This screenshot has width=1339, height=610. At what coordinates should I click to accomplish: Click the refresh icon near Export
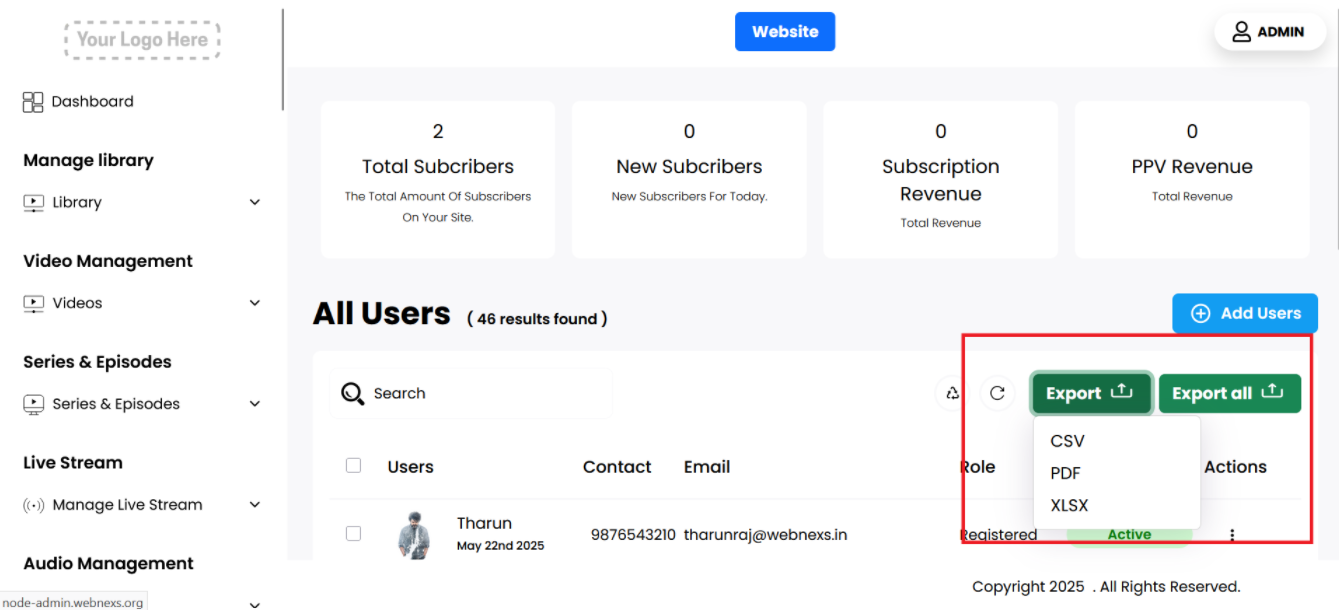click(x=997, y=393)
